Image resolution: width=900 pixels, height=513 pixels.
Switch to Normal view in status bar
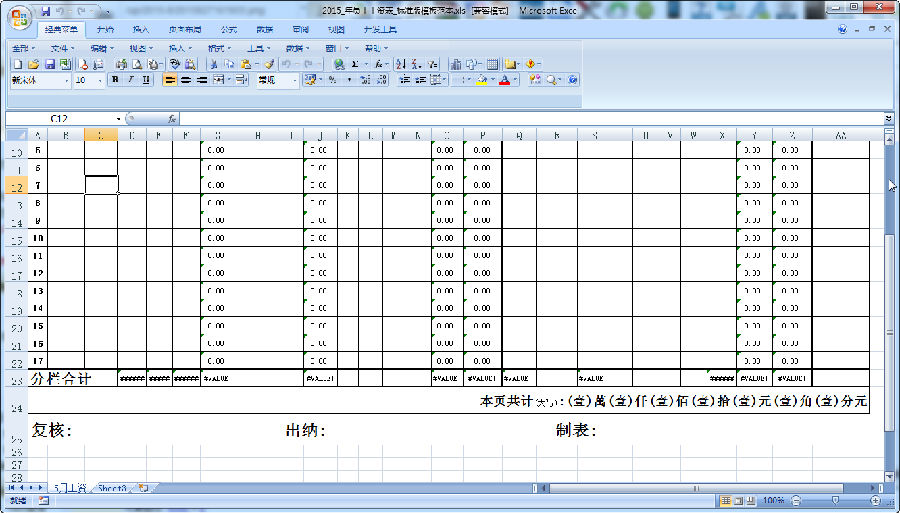[726, 501]
